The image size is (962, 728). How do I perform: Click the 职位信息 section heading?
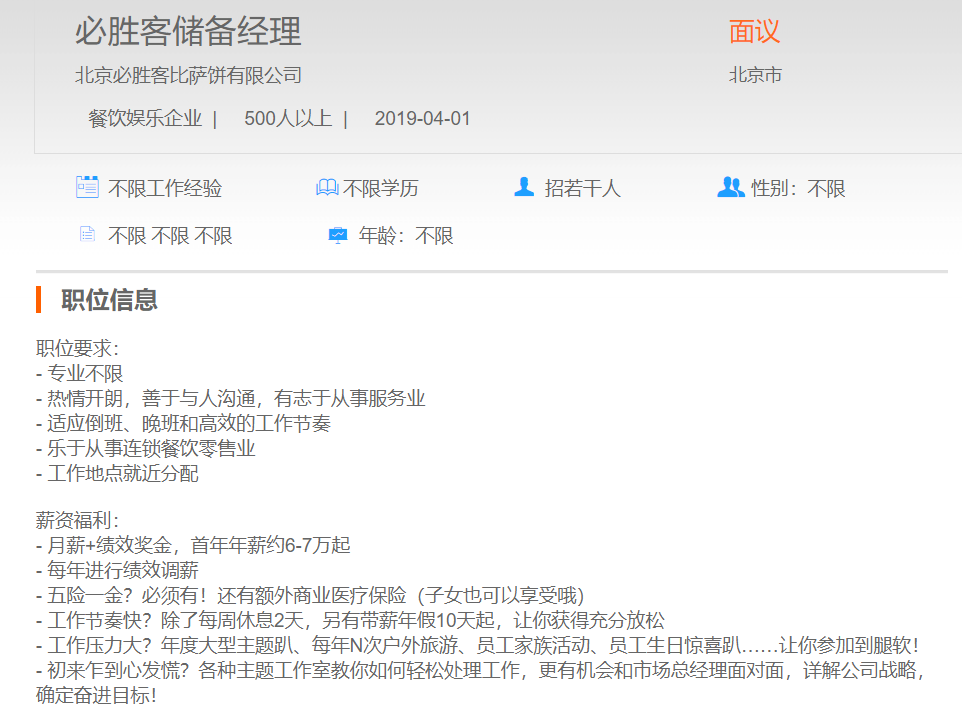109,300
